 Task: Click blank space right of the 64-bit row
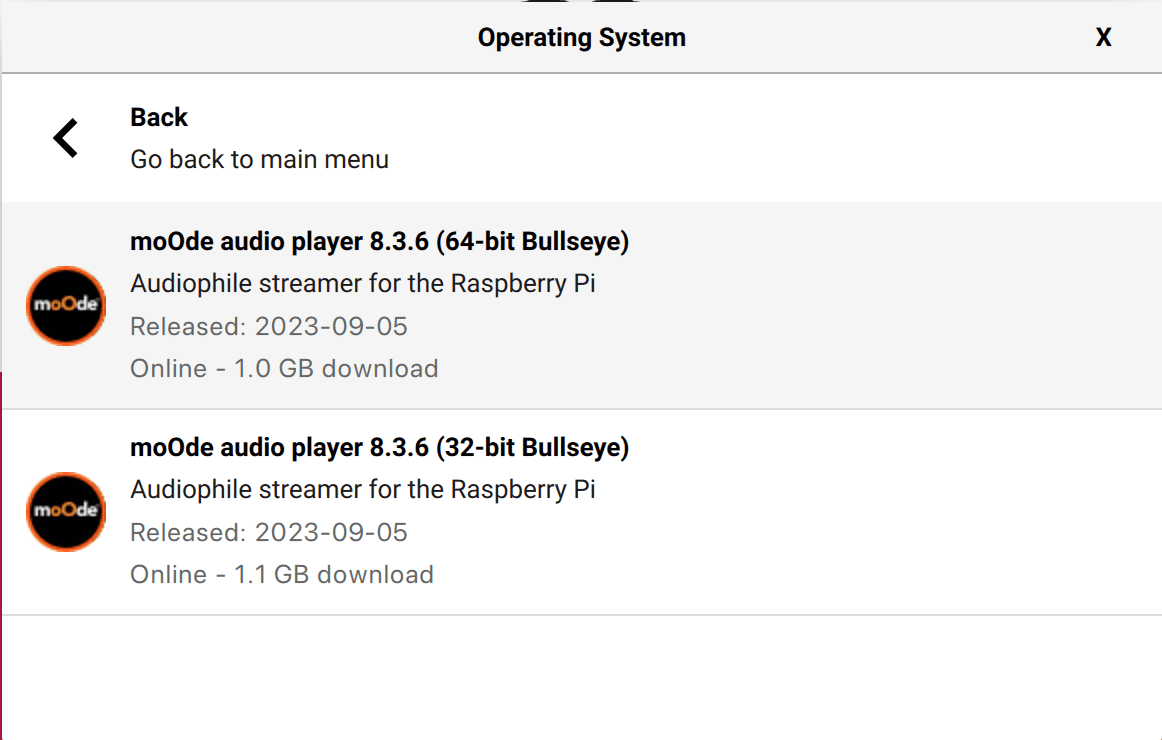pos(889,305)
